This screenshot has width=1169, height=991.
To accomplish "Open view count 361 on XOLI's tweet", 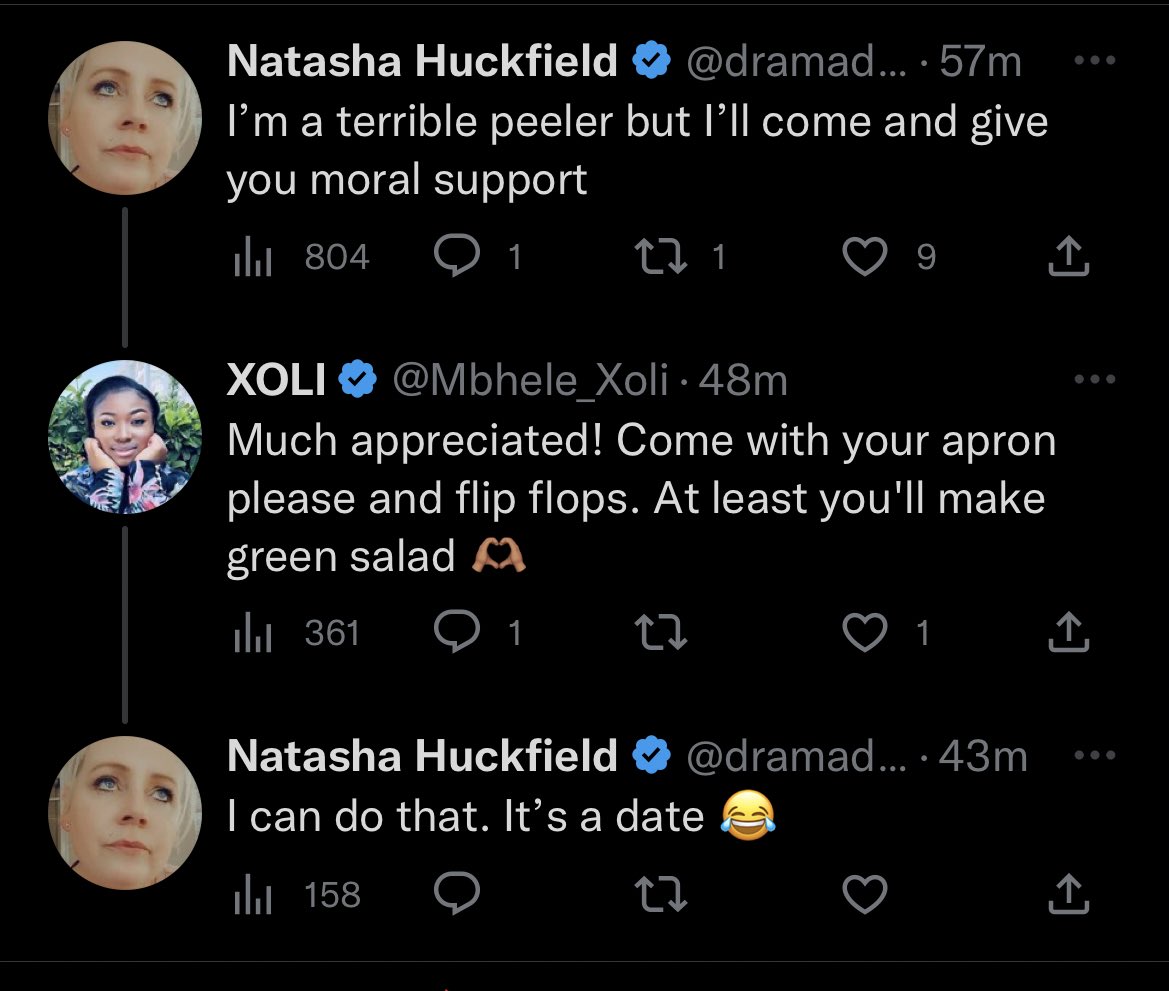I will 297,632.
